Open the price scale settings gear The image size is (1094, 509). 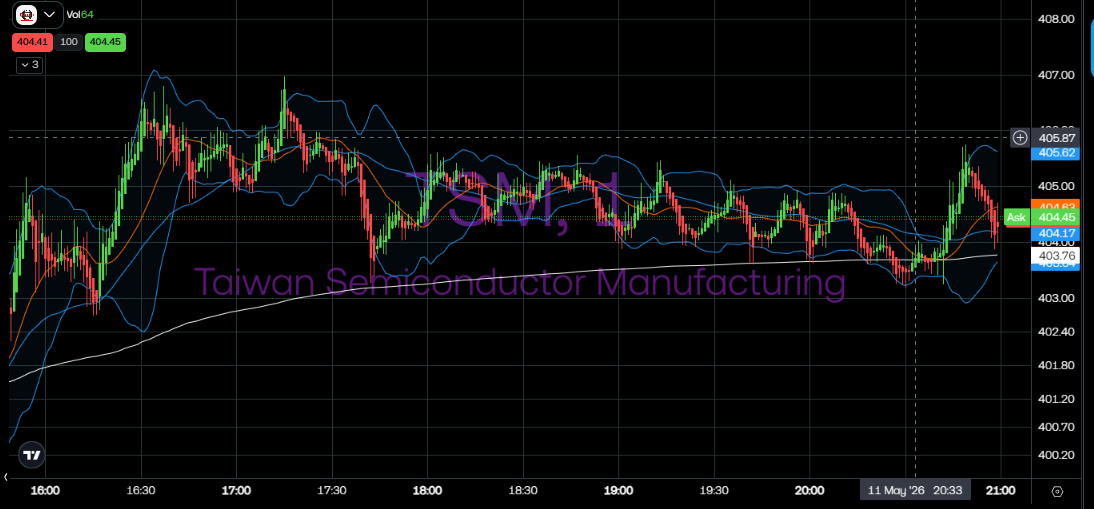(1056, 491)
